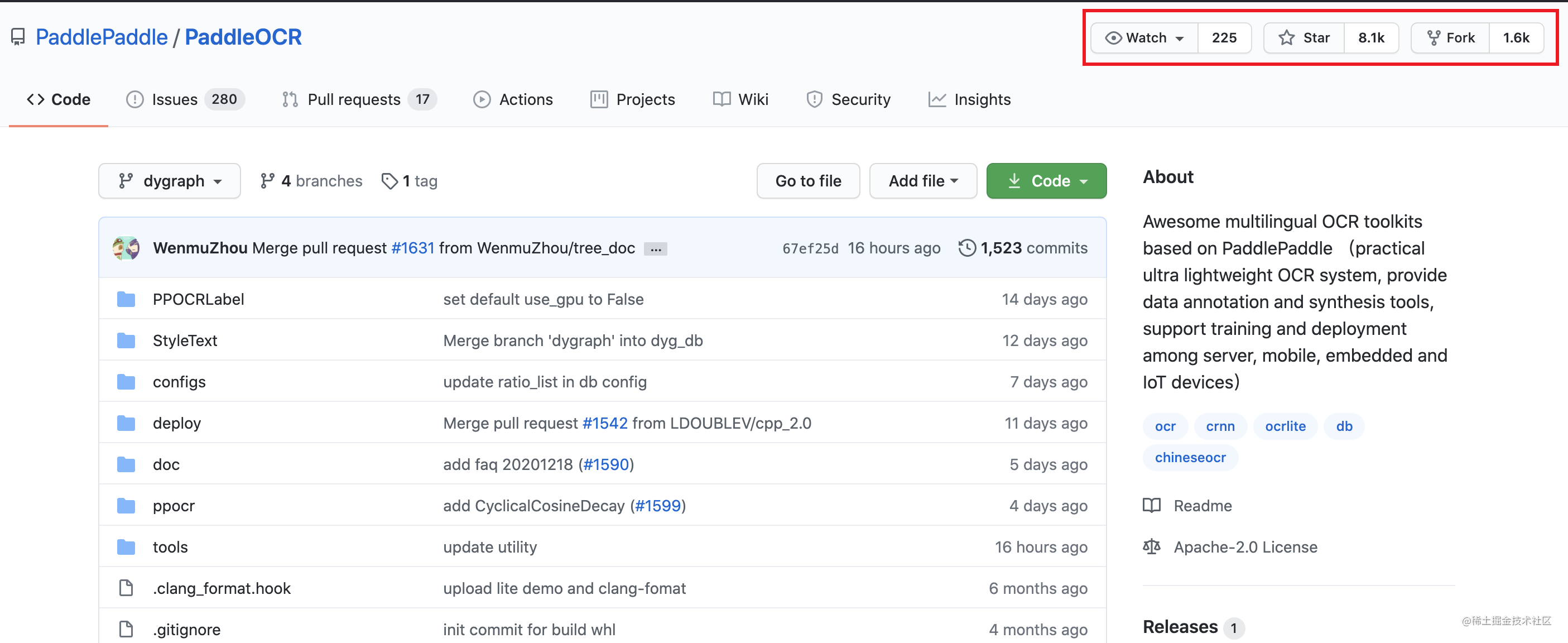
Task: View the 8.1k stargazers count
Action: 1372,38
